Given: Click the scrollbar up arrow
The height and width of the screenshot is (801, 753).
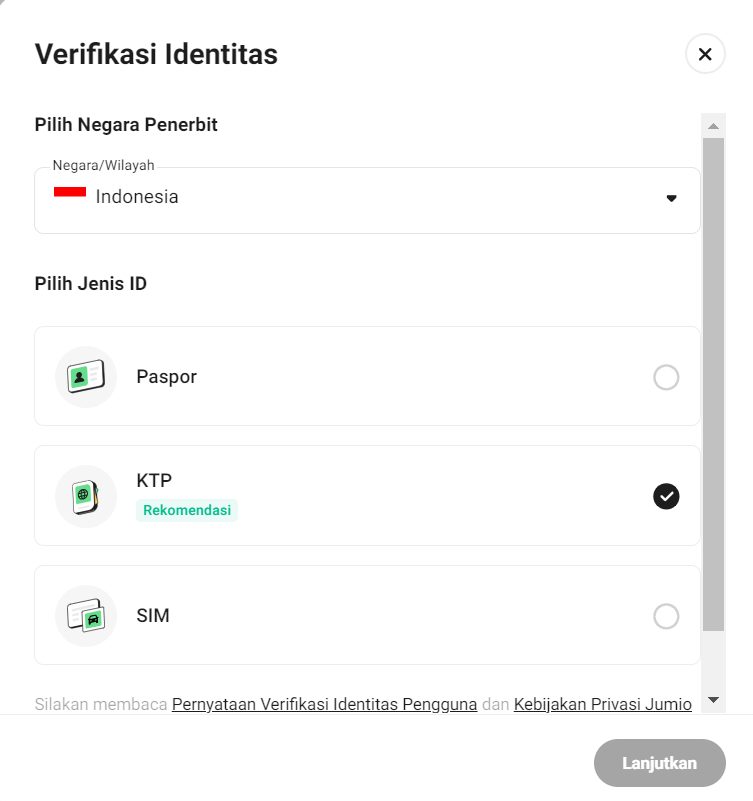Looking at the screenshot, I should [x=713, y=127].
